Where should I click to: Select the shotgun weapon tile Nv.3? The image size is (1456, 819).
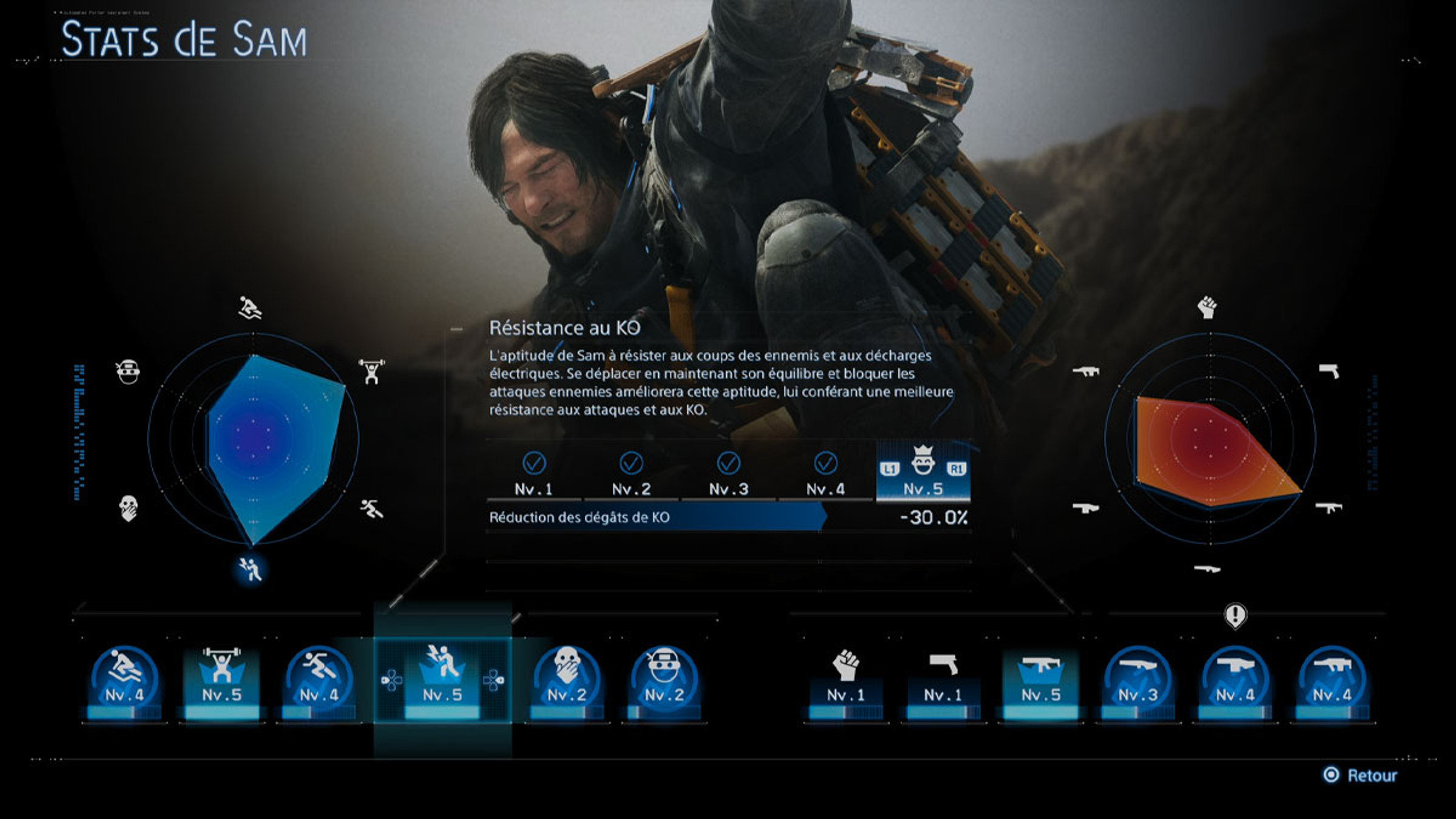(1137, 682)
